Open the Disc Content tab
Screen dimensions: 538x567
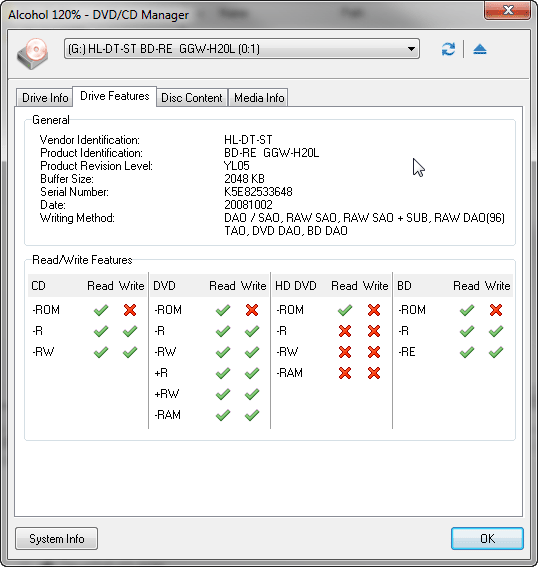[192, 98]
